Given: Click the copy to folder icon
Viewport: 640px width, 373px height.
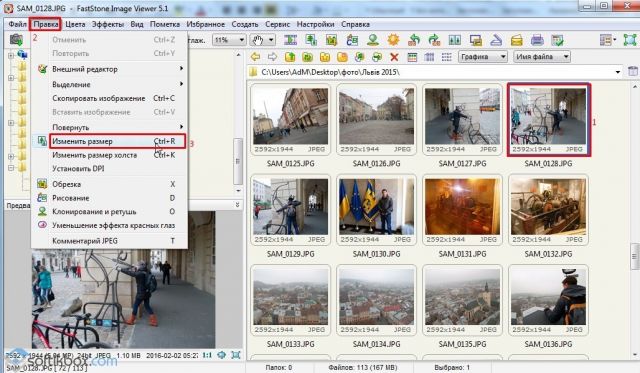Looking at the screenshot, I should tap(360, 57).
